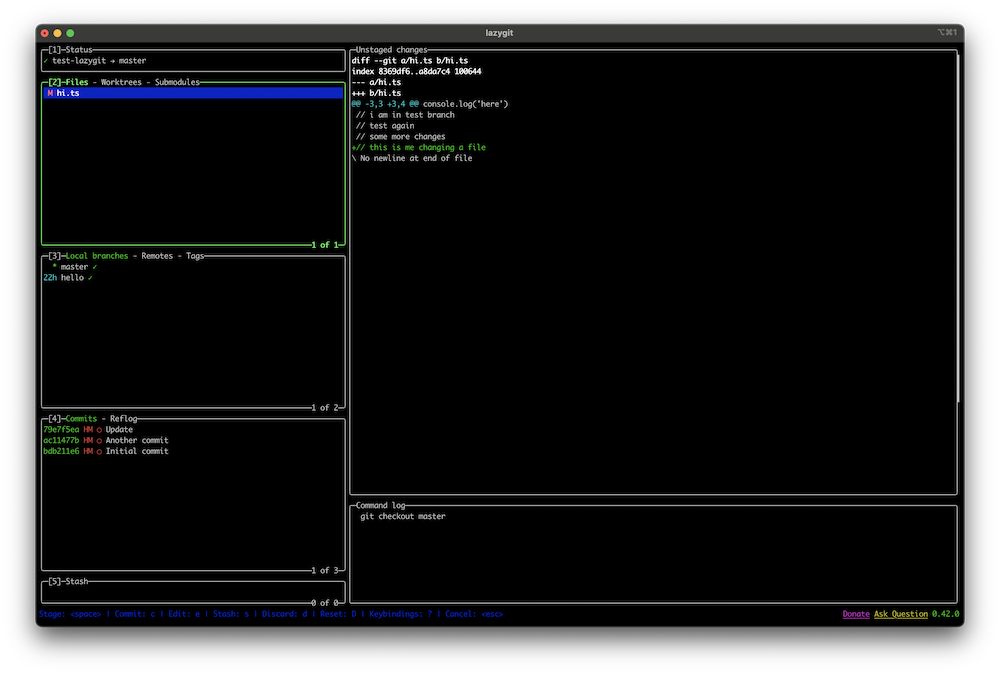
Task: Click the graph circle for Initial commit
Action: [99, 451]
